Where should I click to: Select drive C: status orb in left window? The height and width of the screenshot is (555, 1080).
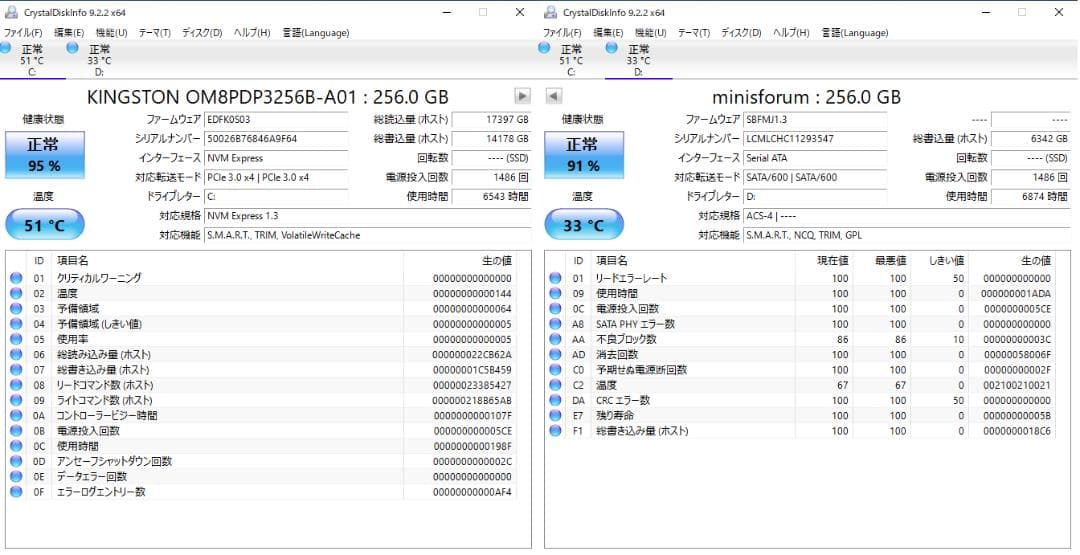6,48
